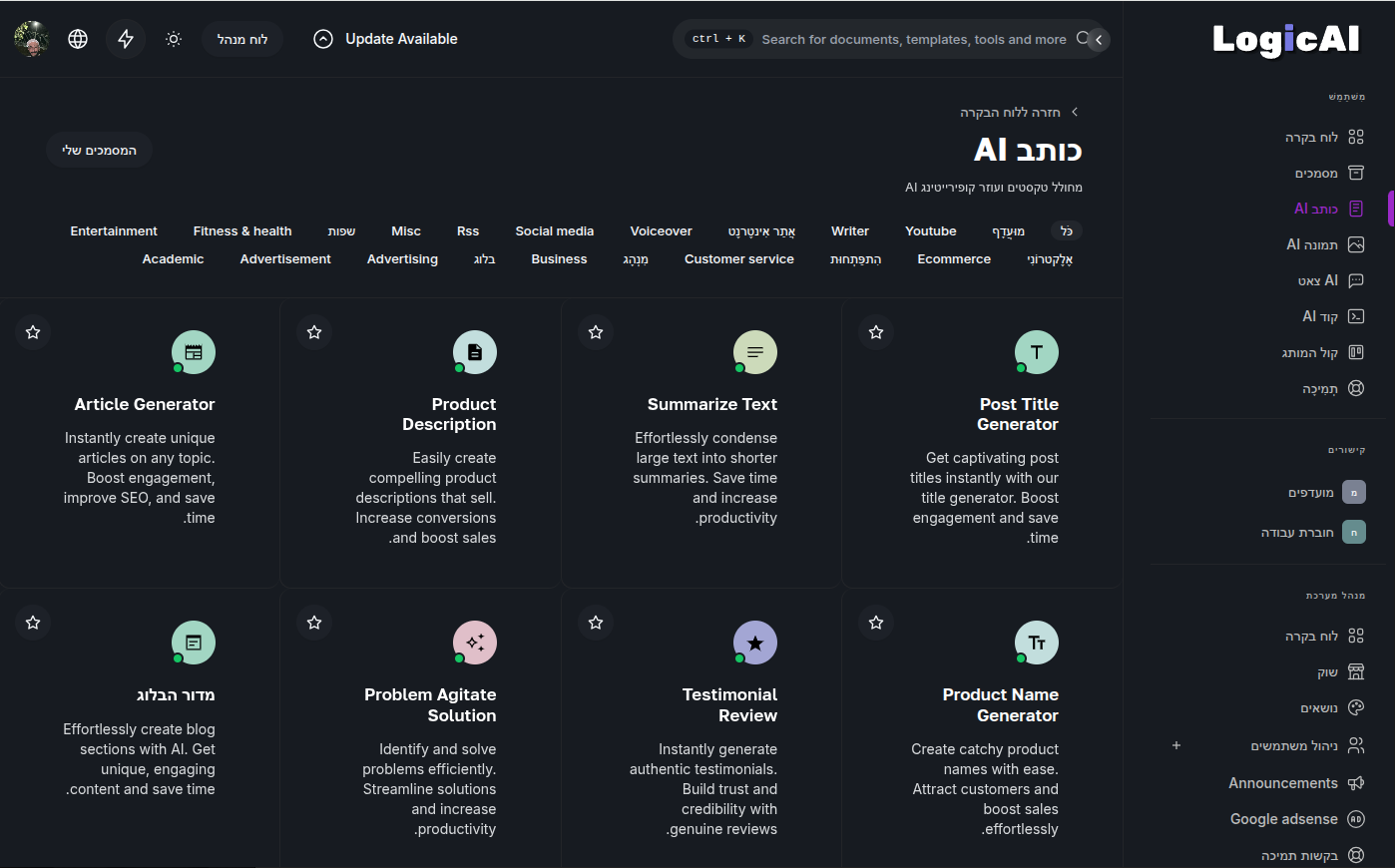
Task: Go back using breadcrumb chevron arrow
Action: (x=1075, y=112)
